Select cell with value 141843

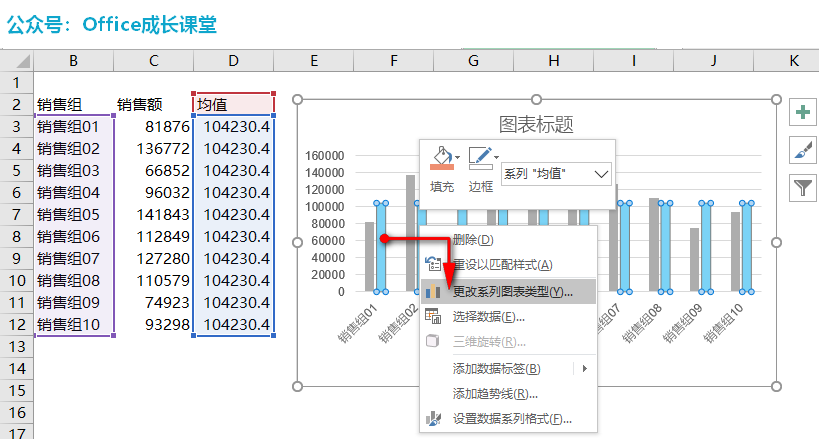154,214
